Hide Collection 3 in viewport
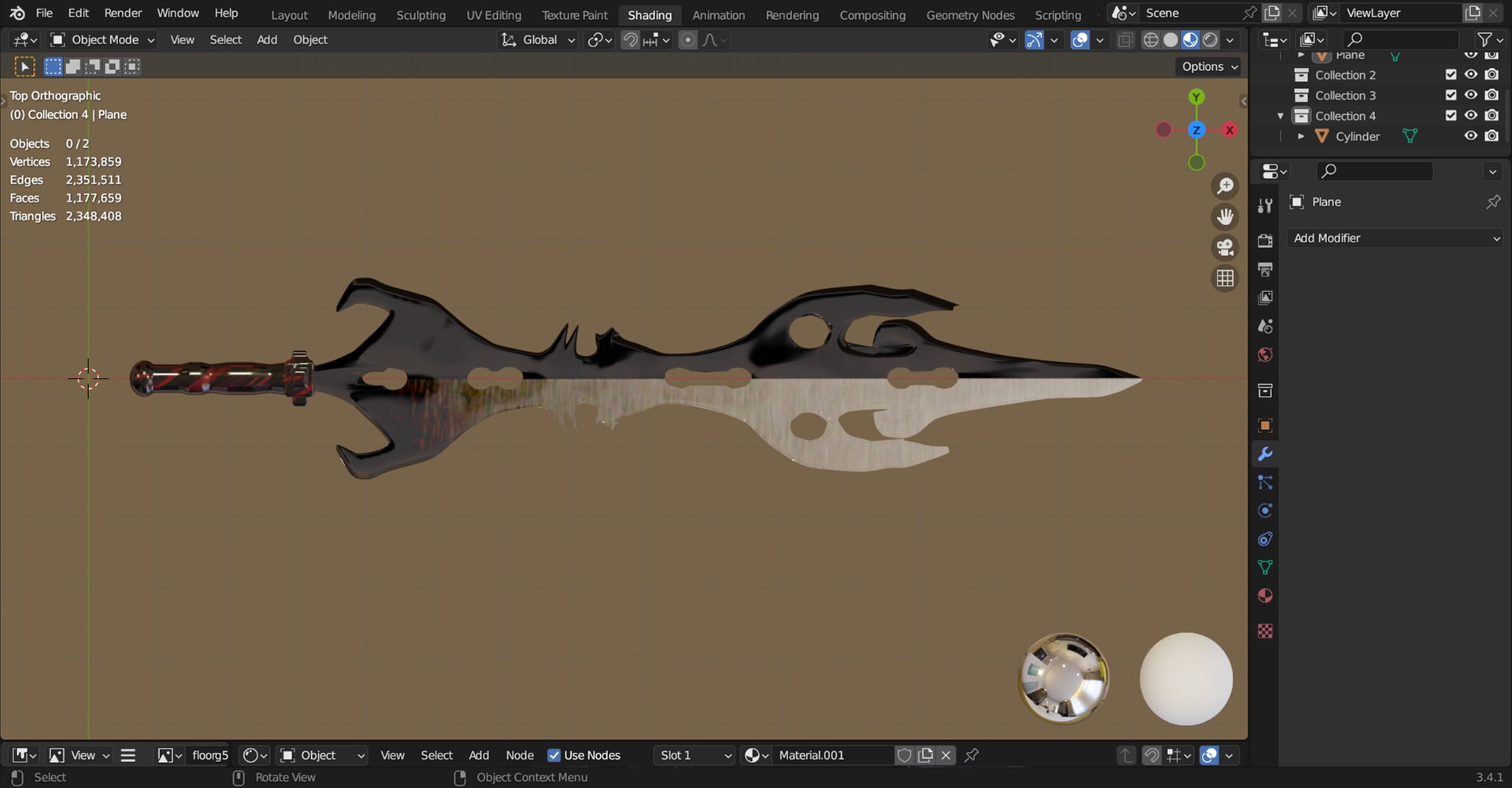Image resolution: width=1512 pixels, height=788 pixels. pos(1470,95)
